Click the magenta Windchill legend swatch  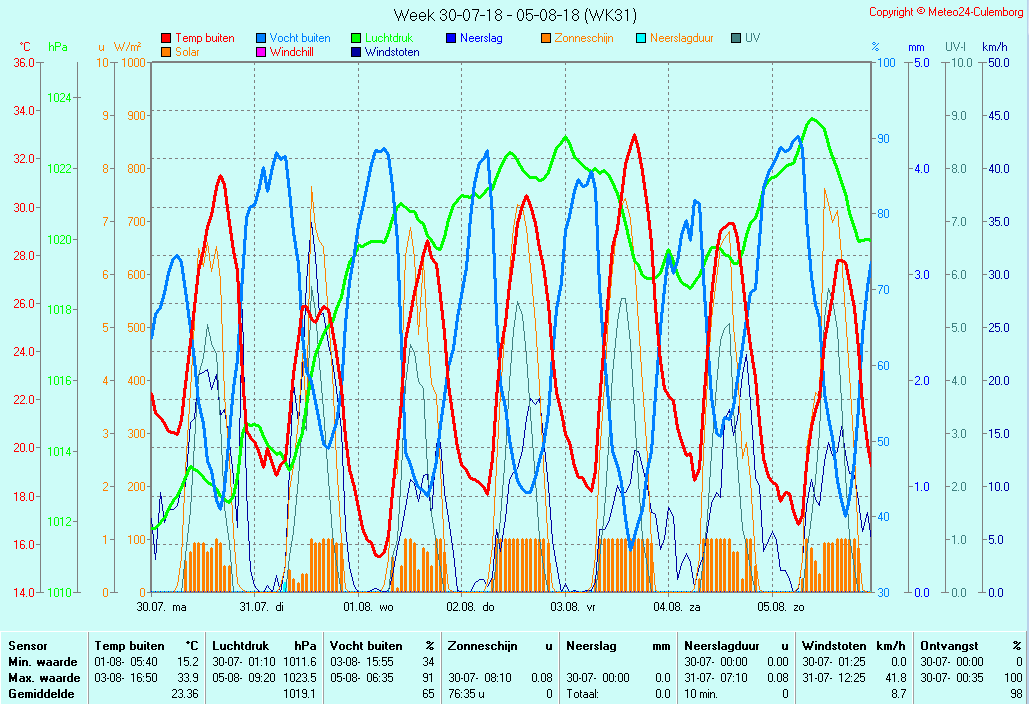(261, 52)
